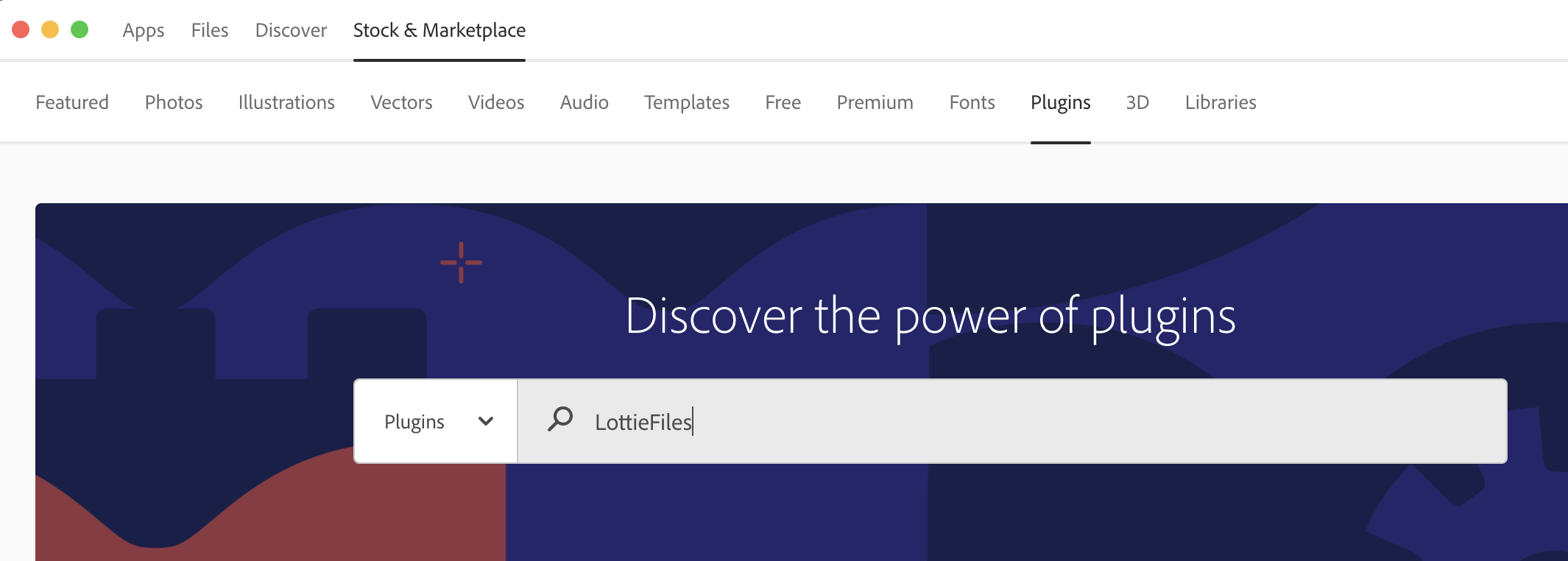Click the 'Discover the power of plugins' heading
Image resolution: width=1568 pixels, height=561 pixels.
tap(930, 317)
